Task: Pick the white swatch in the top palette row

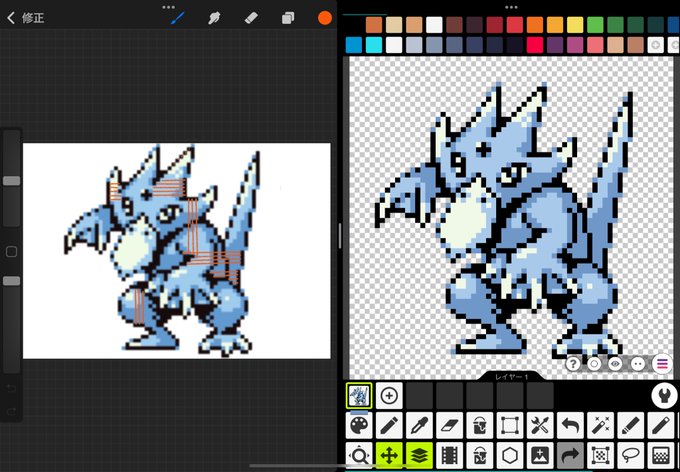Action: coord(434,25)
